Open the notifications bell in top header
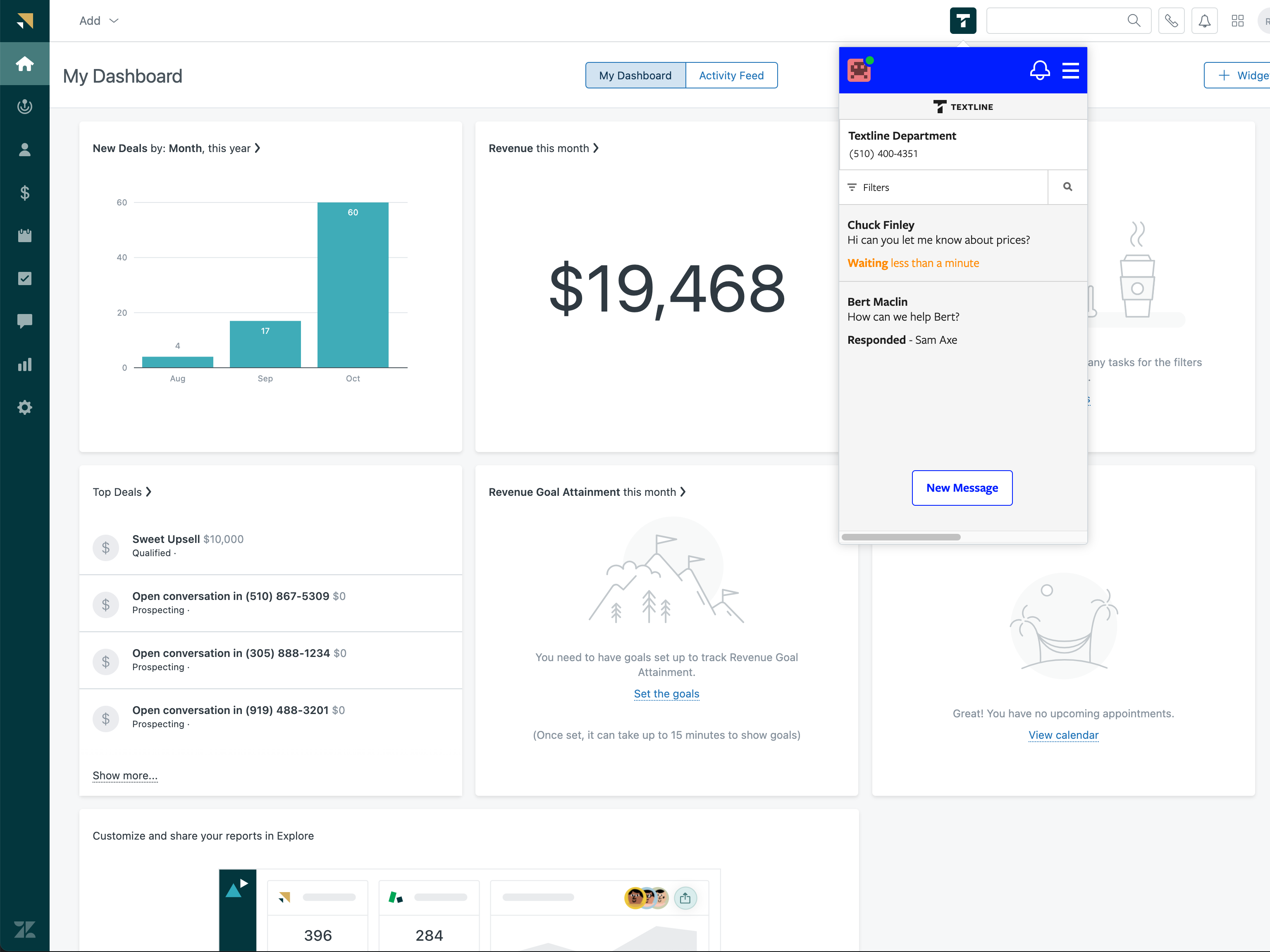1270x952 pixels. [1204, 21]
